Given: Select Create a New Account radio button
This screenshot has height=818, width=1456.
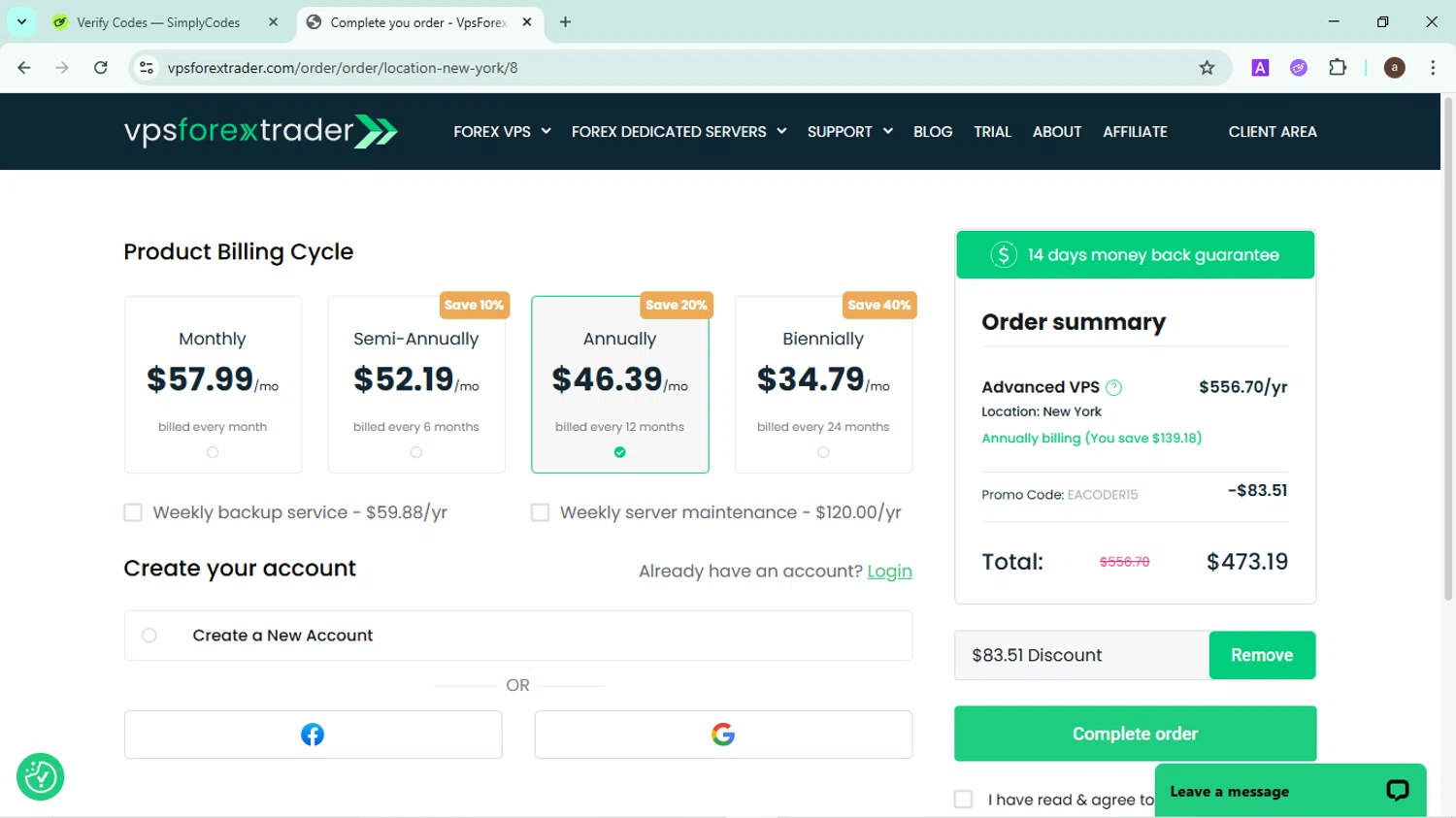Looking at the screenshot, I should pos(149,636).
